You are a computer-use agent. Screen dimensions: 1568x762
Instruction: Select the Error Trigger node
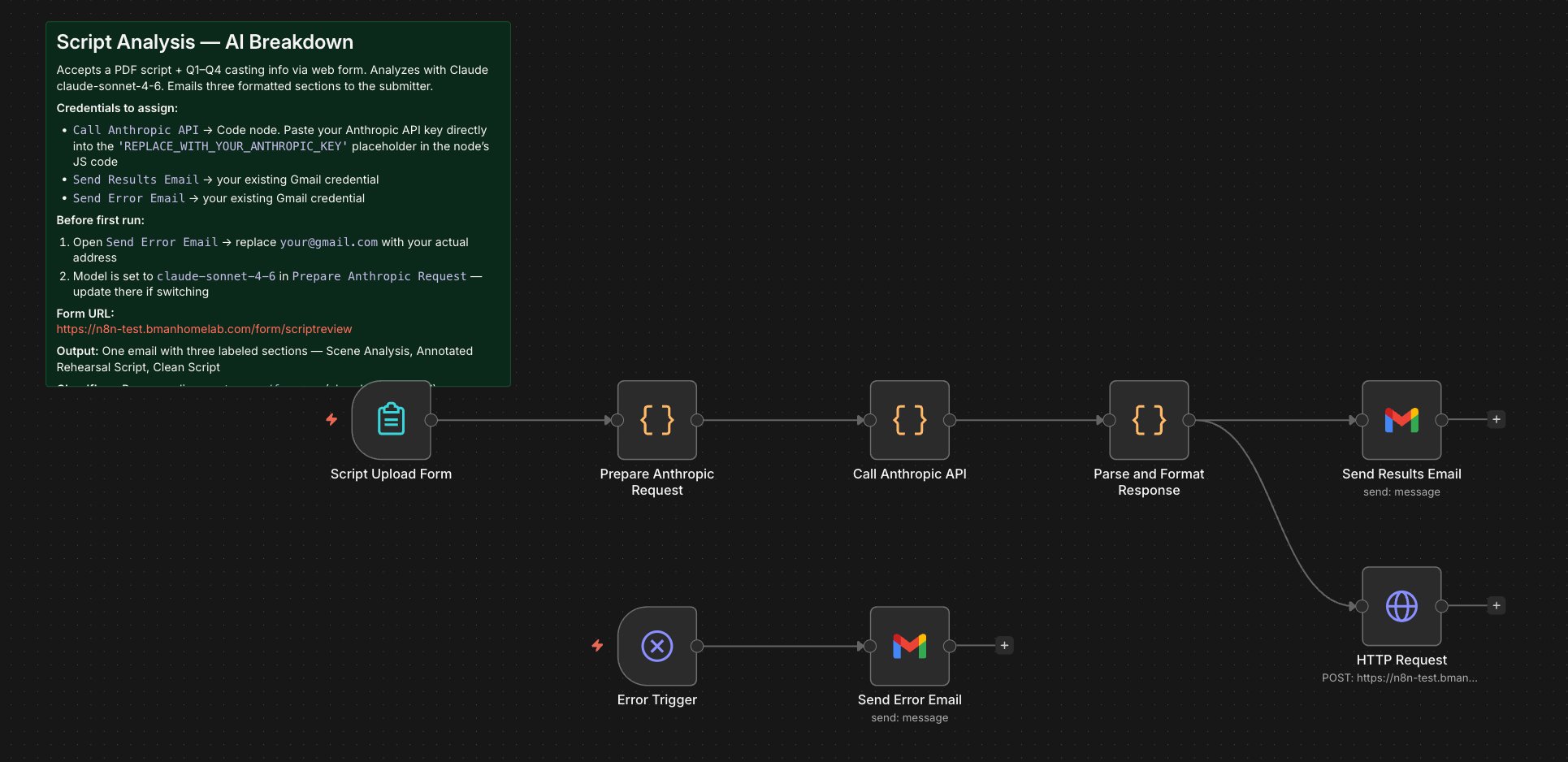[x=657, y=646]
